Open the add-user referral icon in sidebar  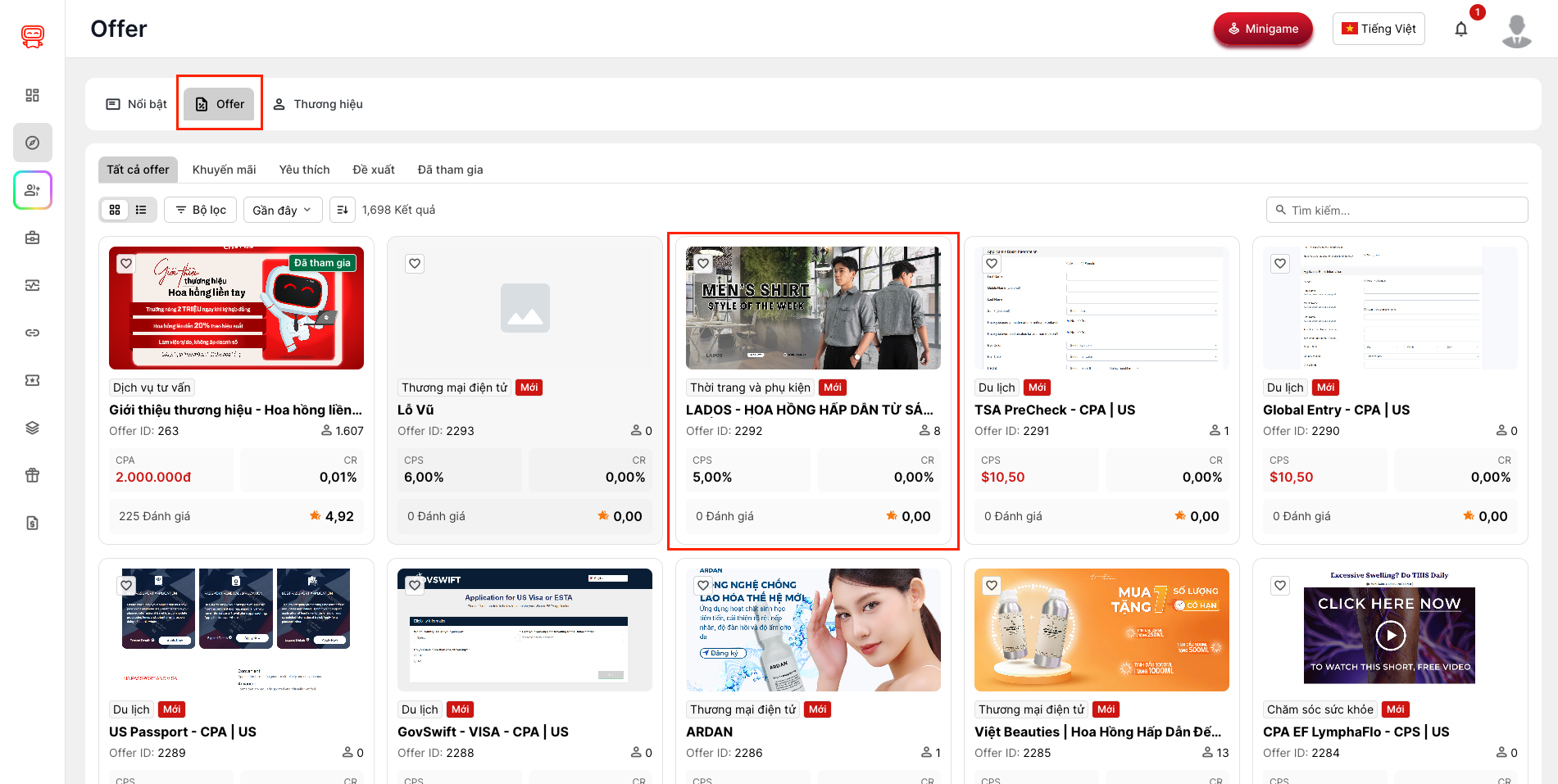33,190
